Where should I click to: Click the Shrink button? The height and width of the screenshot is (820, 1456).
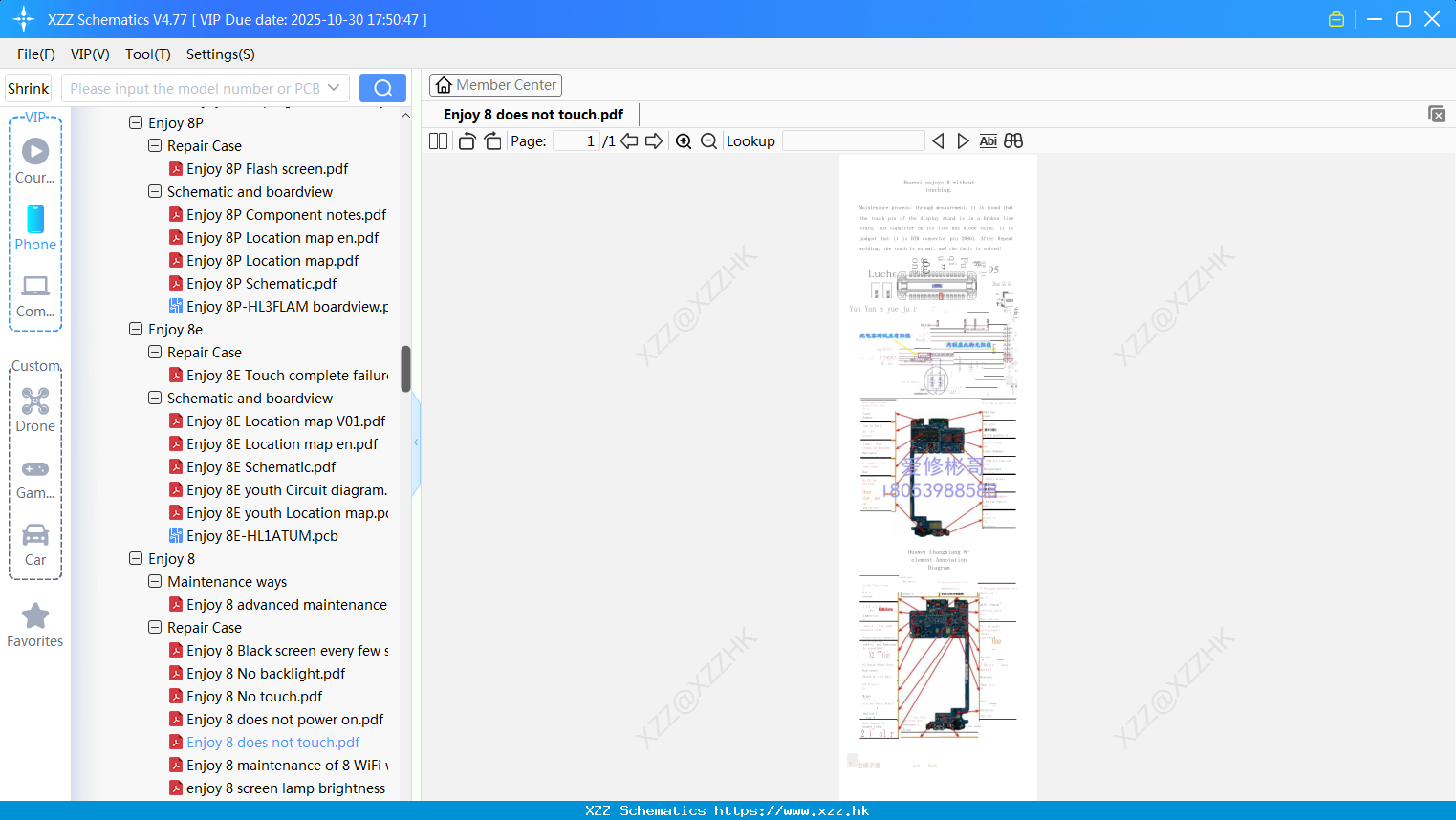[28, 88]
